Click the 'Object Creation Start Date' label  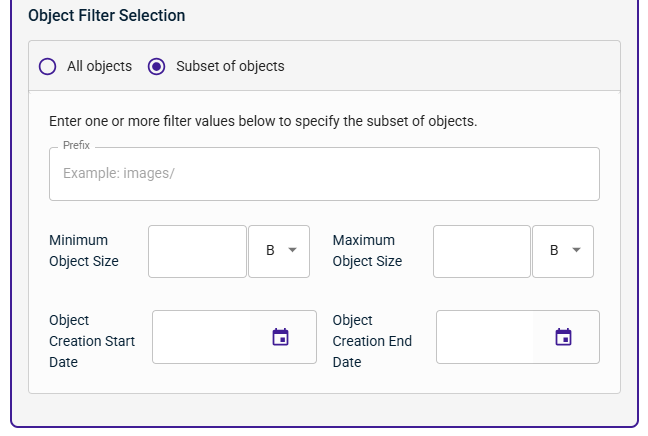(92, 341)
